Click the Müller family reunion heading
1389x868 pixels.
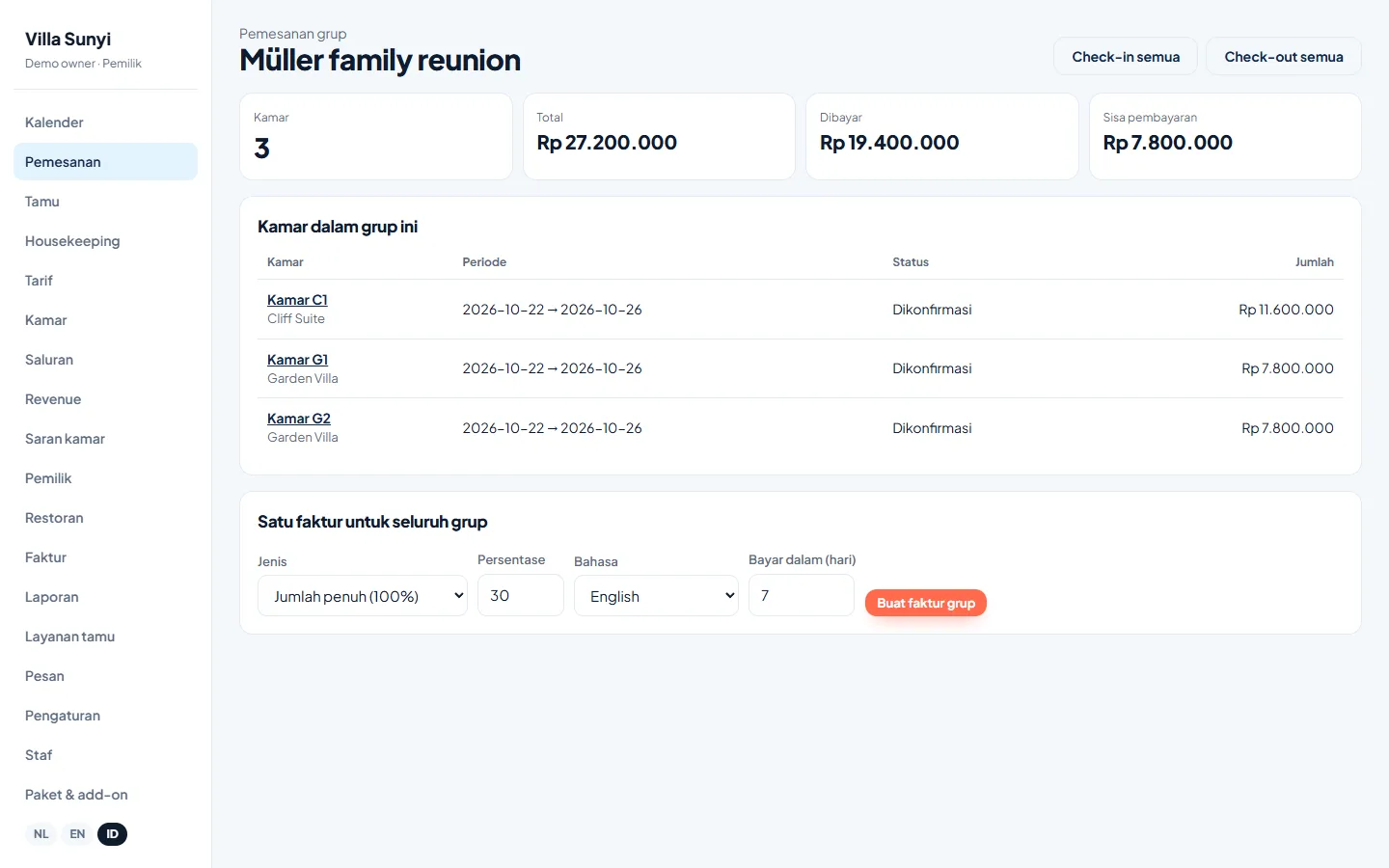point(380,60)
